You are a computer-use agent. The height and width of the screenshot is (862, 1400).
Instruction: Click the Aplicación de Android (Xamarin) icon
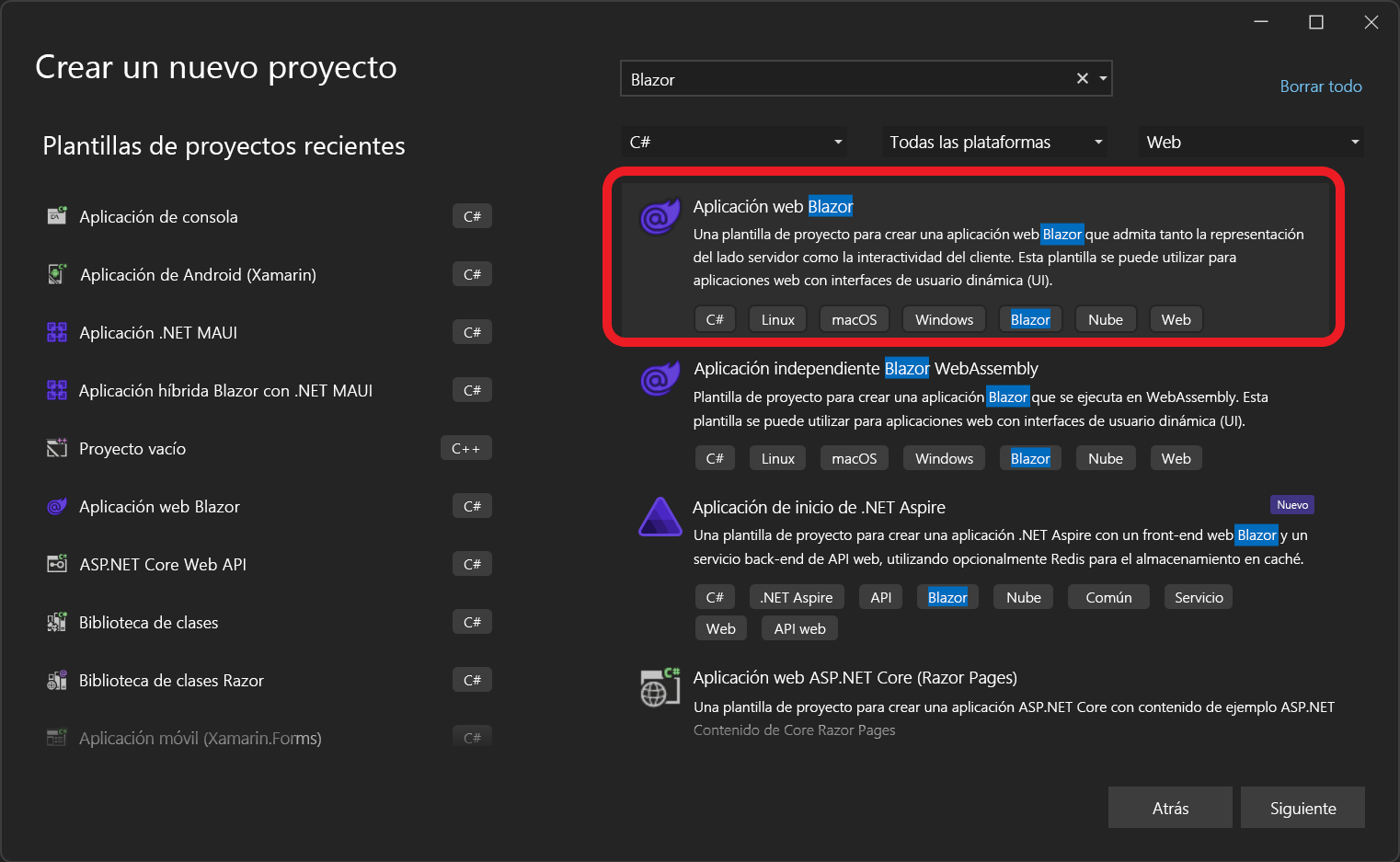[x=57, y=274]
